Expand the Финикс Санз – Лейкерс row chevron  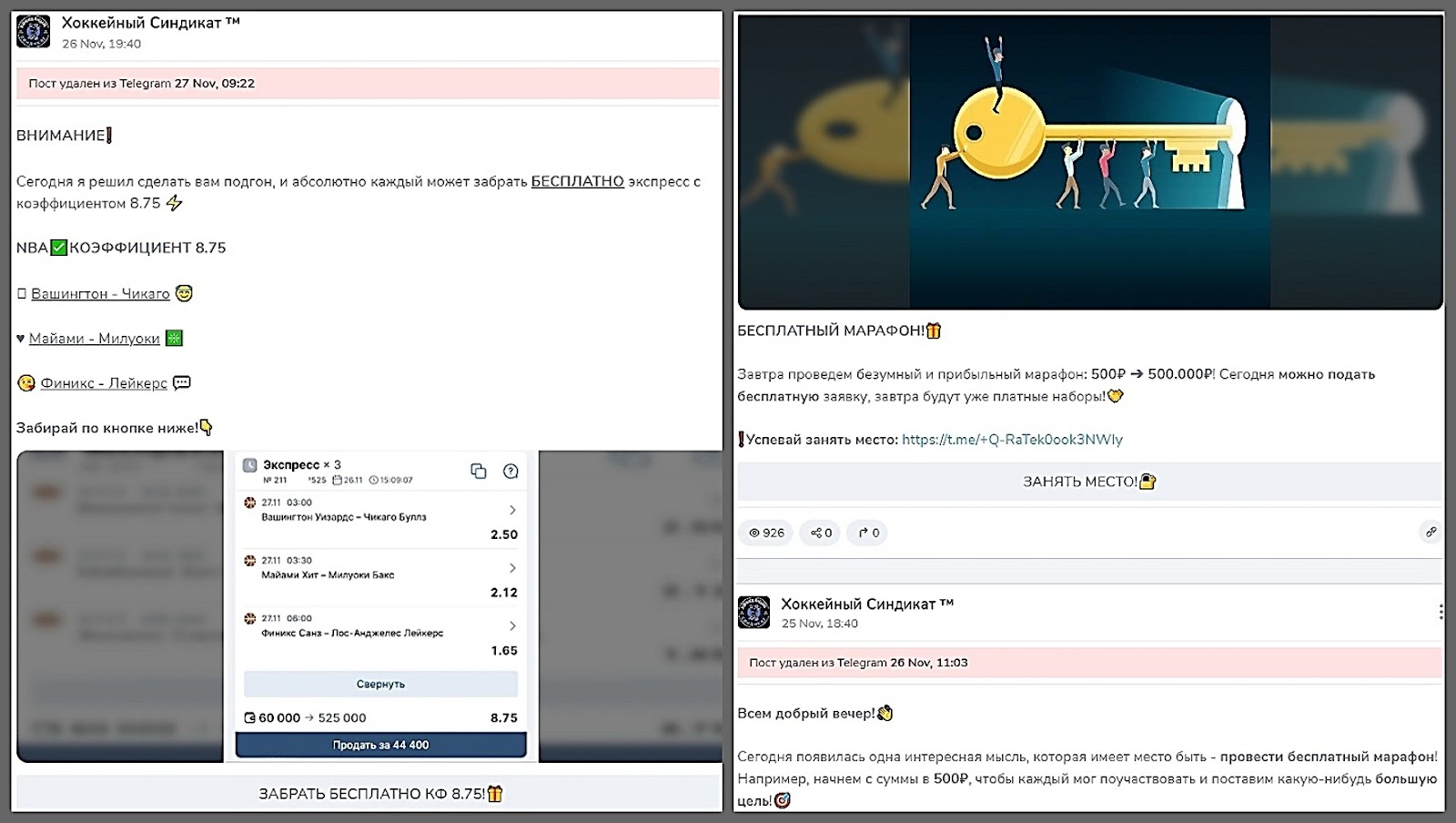click(x=512, y=625)
